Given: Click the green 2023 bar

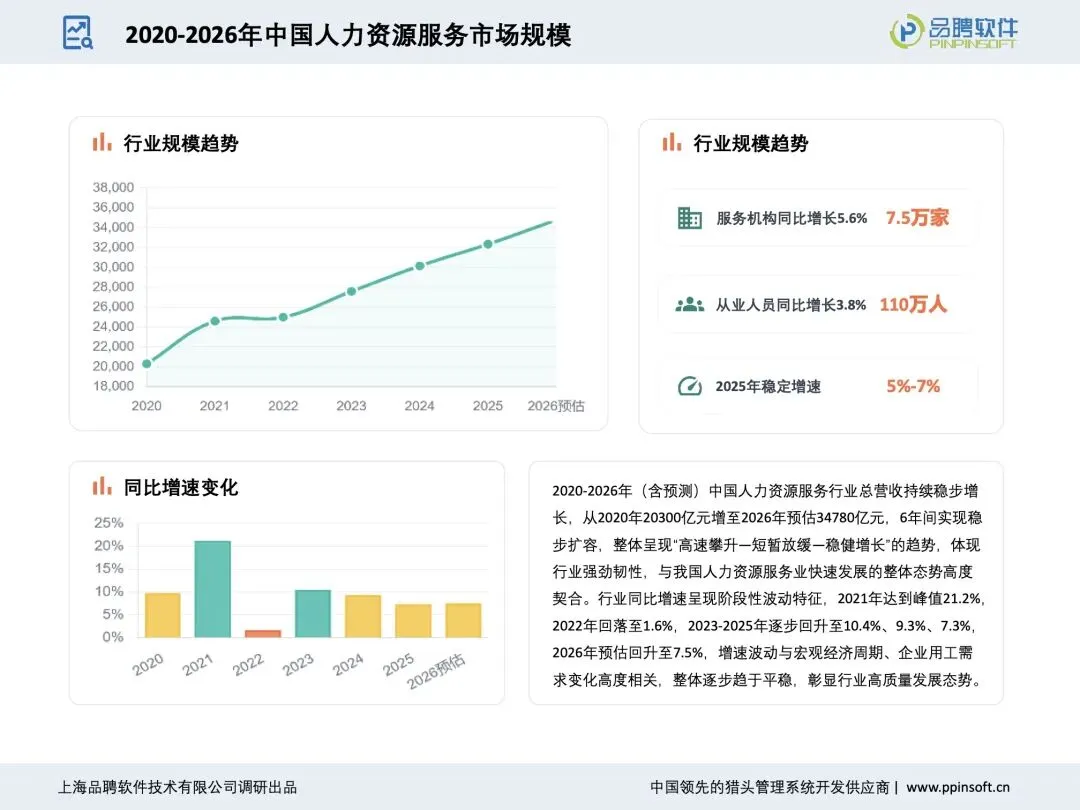Looking at the screenshot, I should [313, 614].
